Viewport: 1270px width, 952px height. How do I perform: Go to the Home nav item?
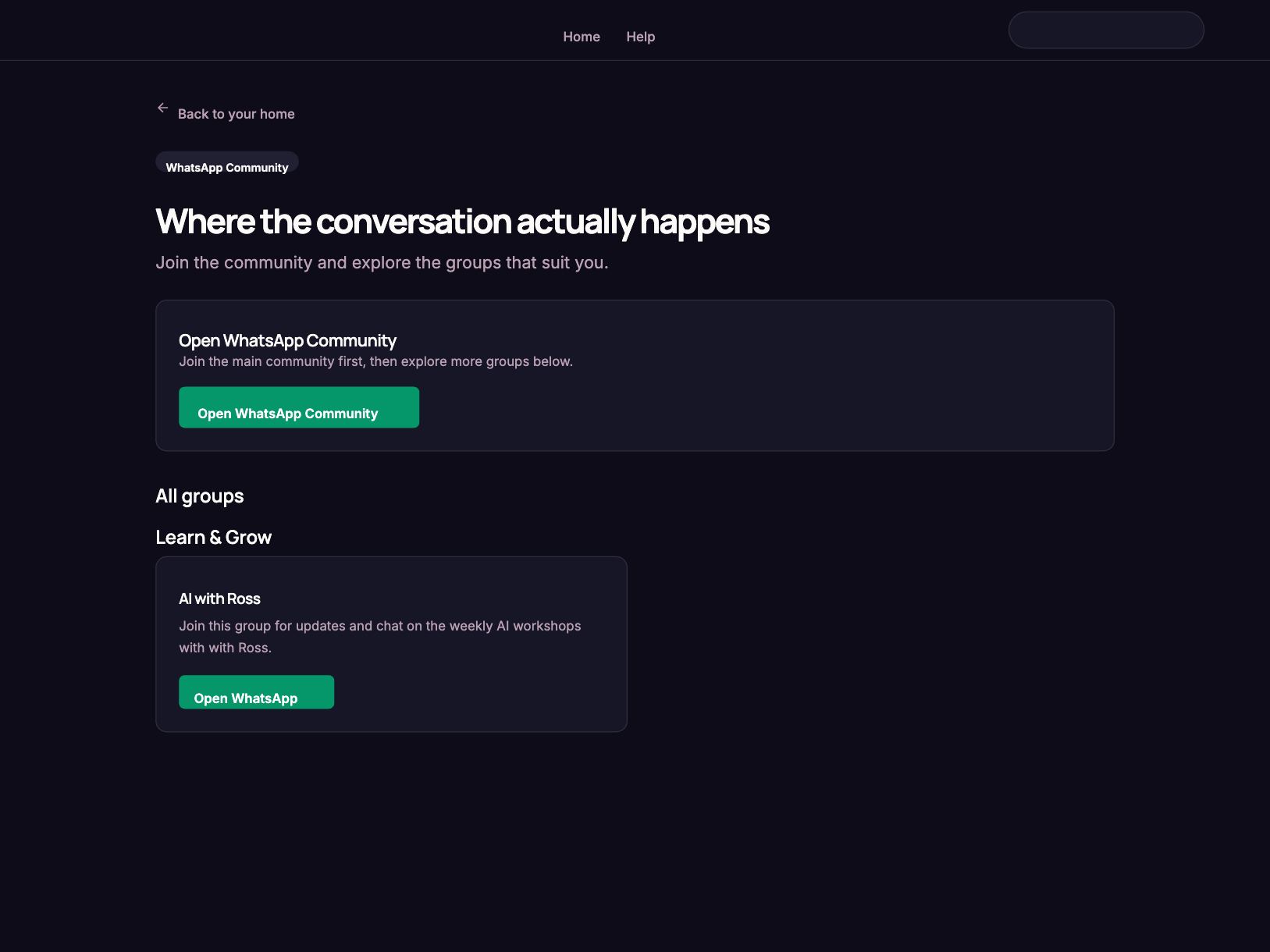(582, 37)
